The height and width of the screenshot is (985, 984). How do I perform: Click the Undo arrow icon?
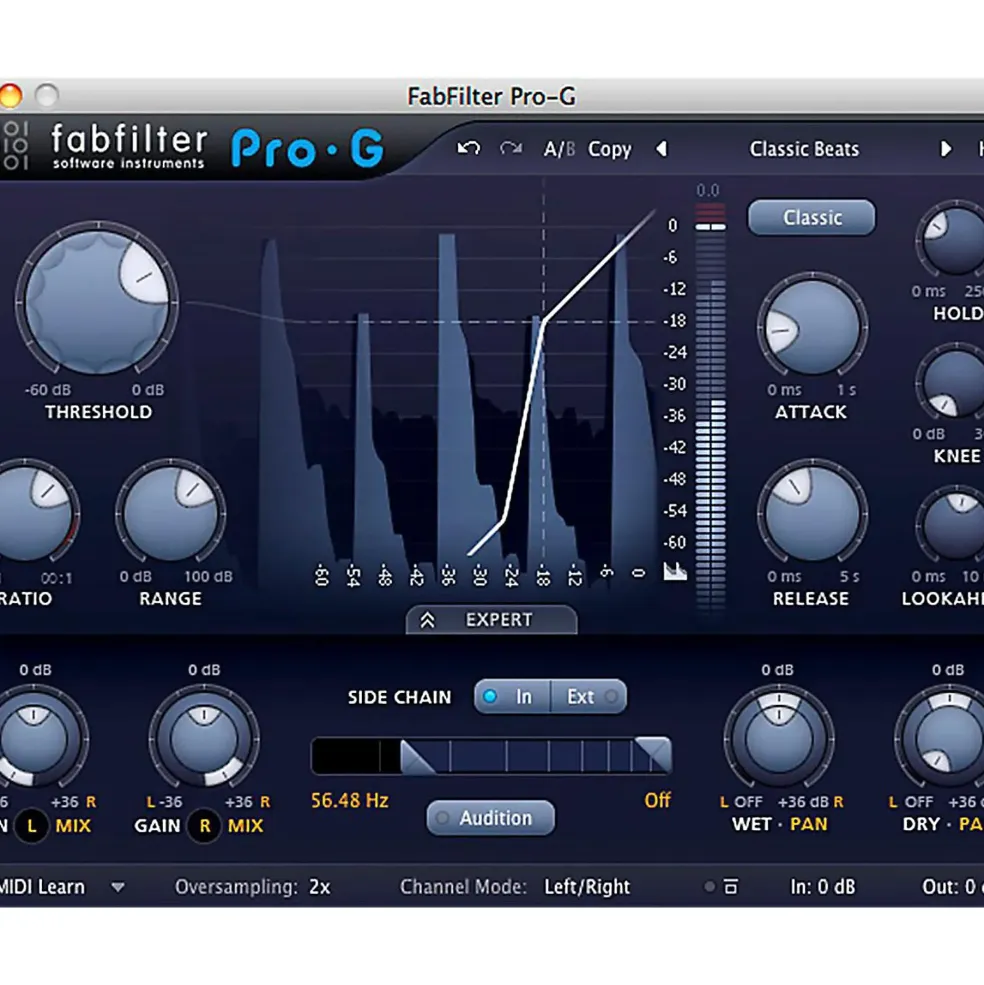click(x=468, y=149)
